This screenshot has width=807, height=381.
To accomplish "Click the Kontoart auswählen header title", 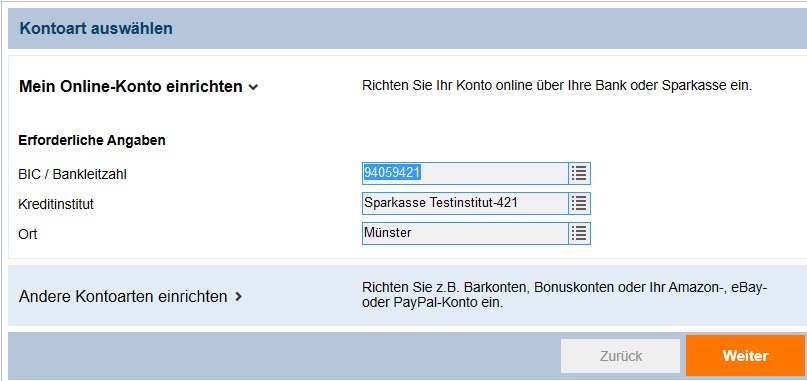I will (96, 28).
